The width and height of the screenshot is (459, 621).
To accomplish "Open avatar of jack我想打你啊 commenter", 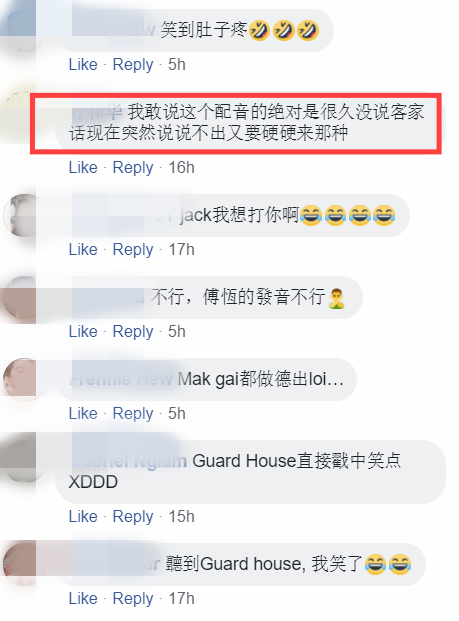I will (x=25, y=215).
